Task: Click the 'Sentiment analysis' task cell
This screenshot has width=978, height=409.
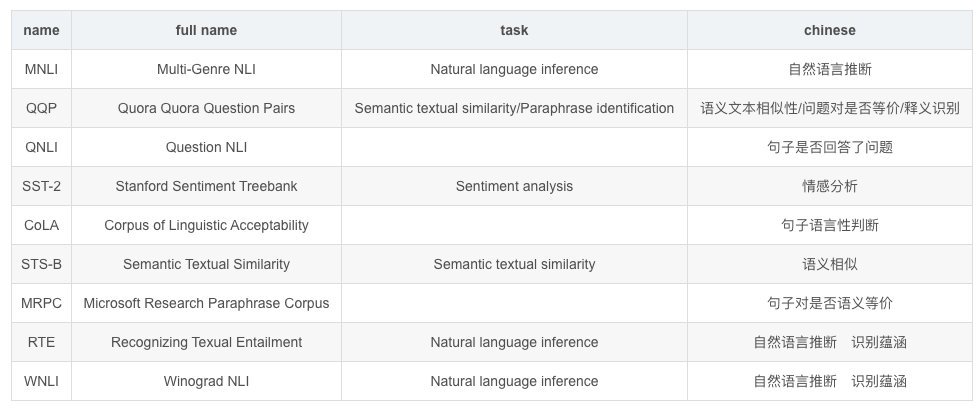Action: pos(514,186)
